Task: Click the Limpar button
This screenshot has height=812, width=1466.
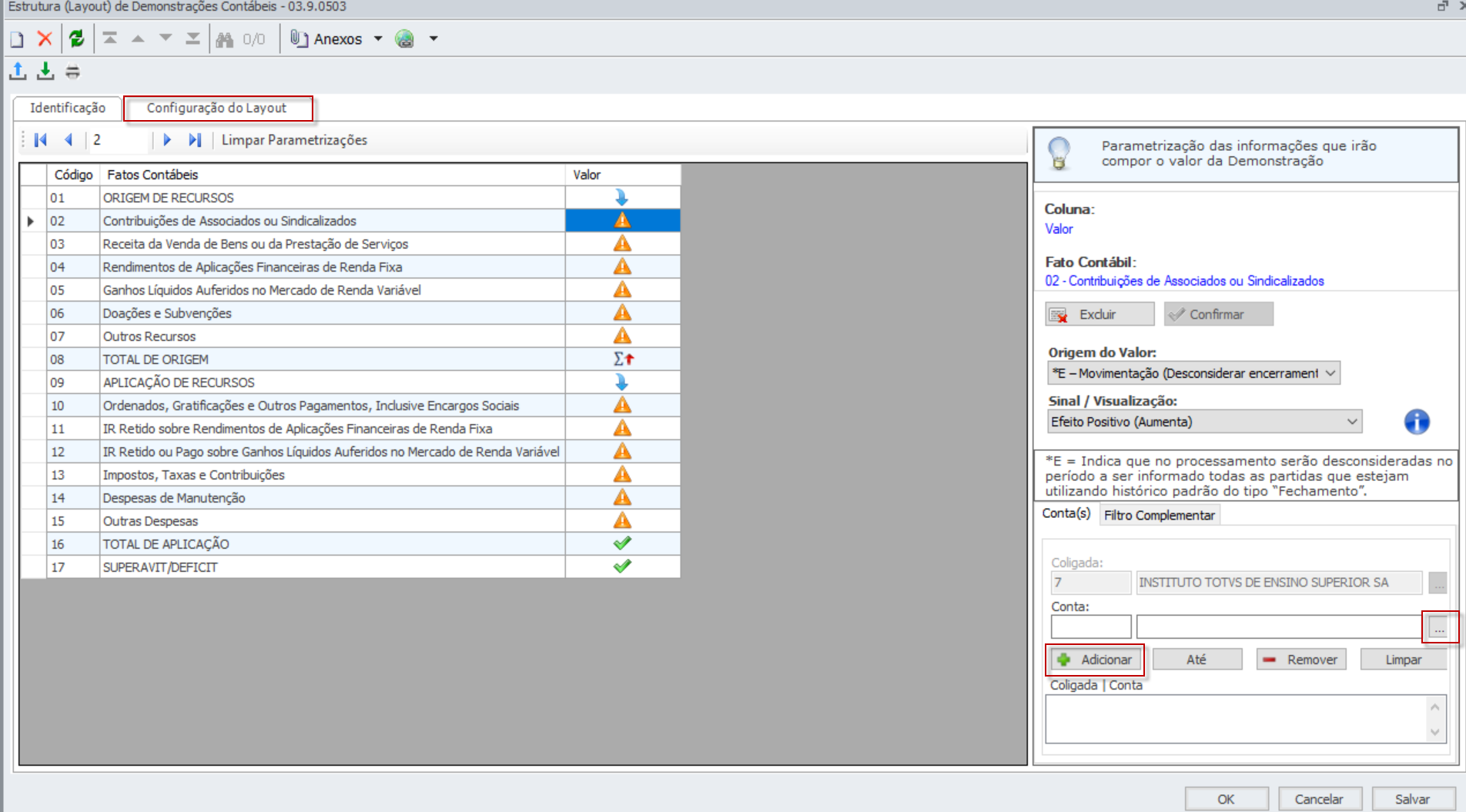Action: point(1404,660)
